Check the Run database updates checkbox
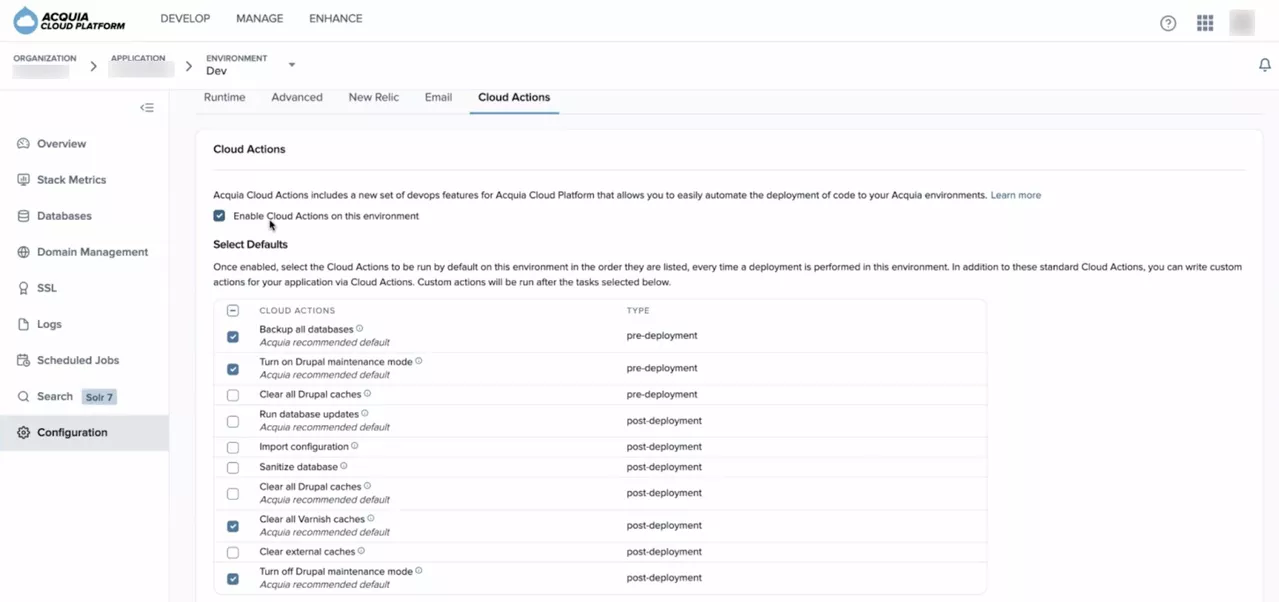 pos(233,421)
